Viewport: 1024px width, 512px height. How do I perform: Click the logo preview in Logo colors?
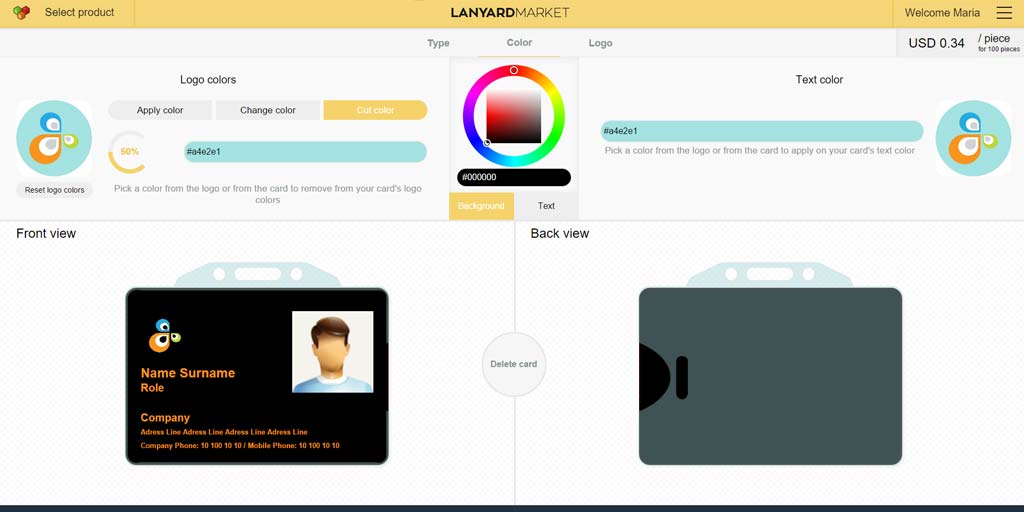point(54,138)
